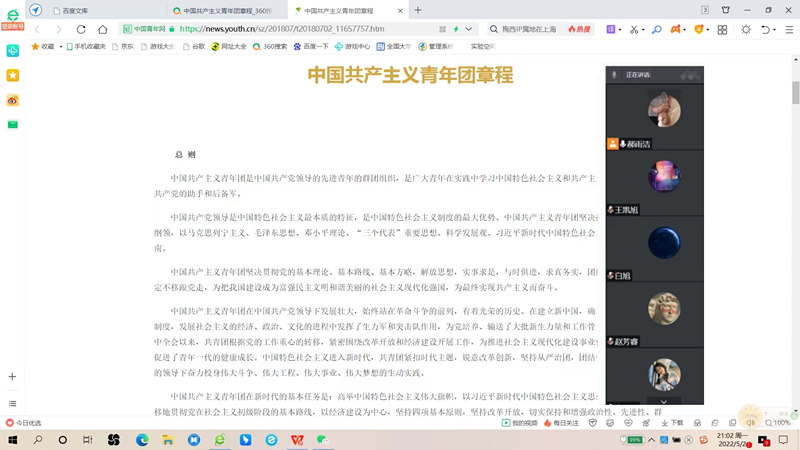This screenshot has height=450, width=800.
Task: Click the news.youth.cn URL address bar
Action: 282,29
